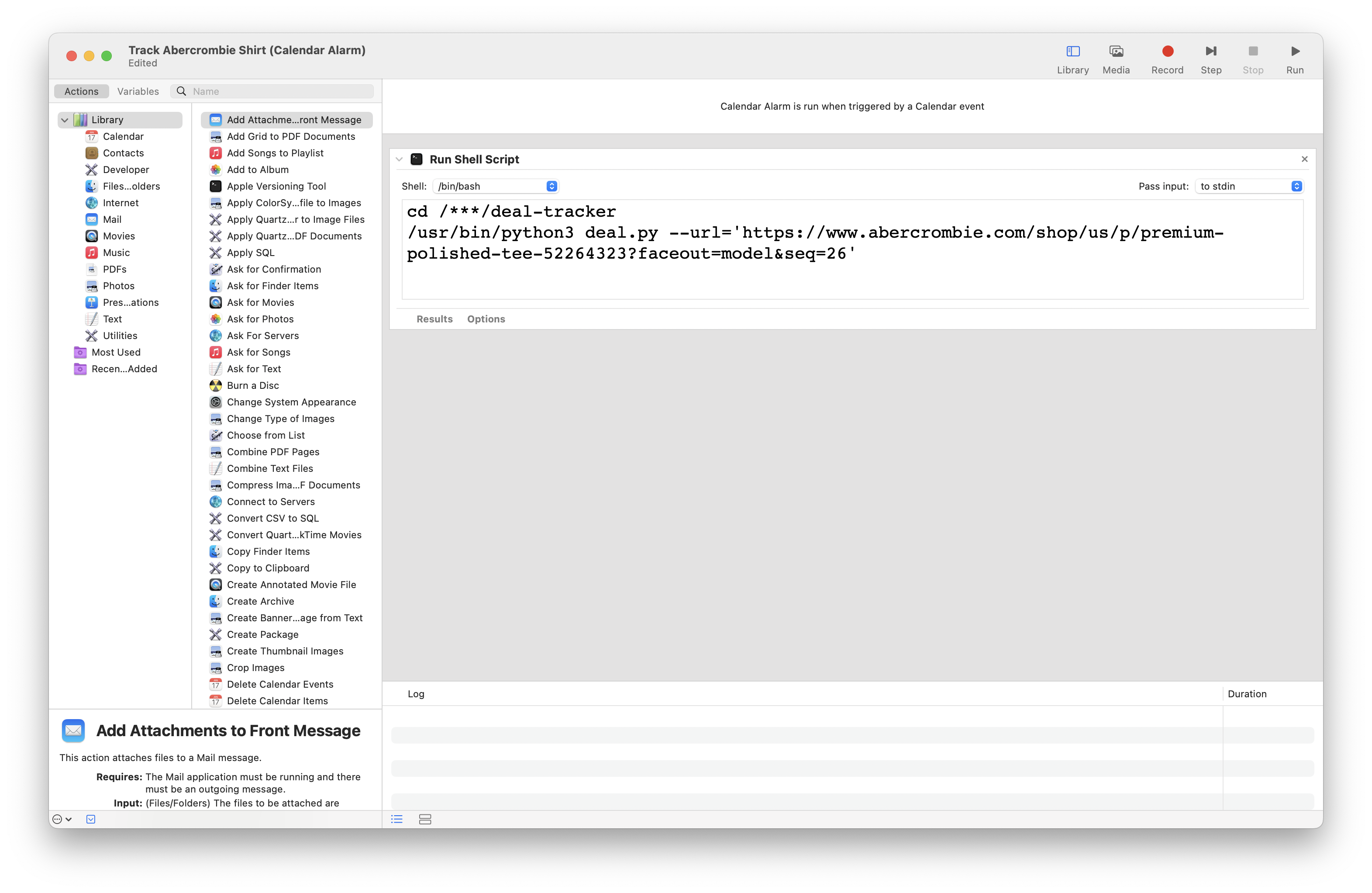
Task: Select the Text category
Action: click(112, 319)
